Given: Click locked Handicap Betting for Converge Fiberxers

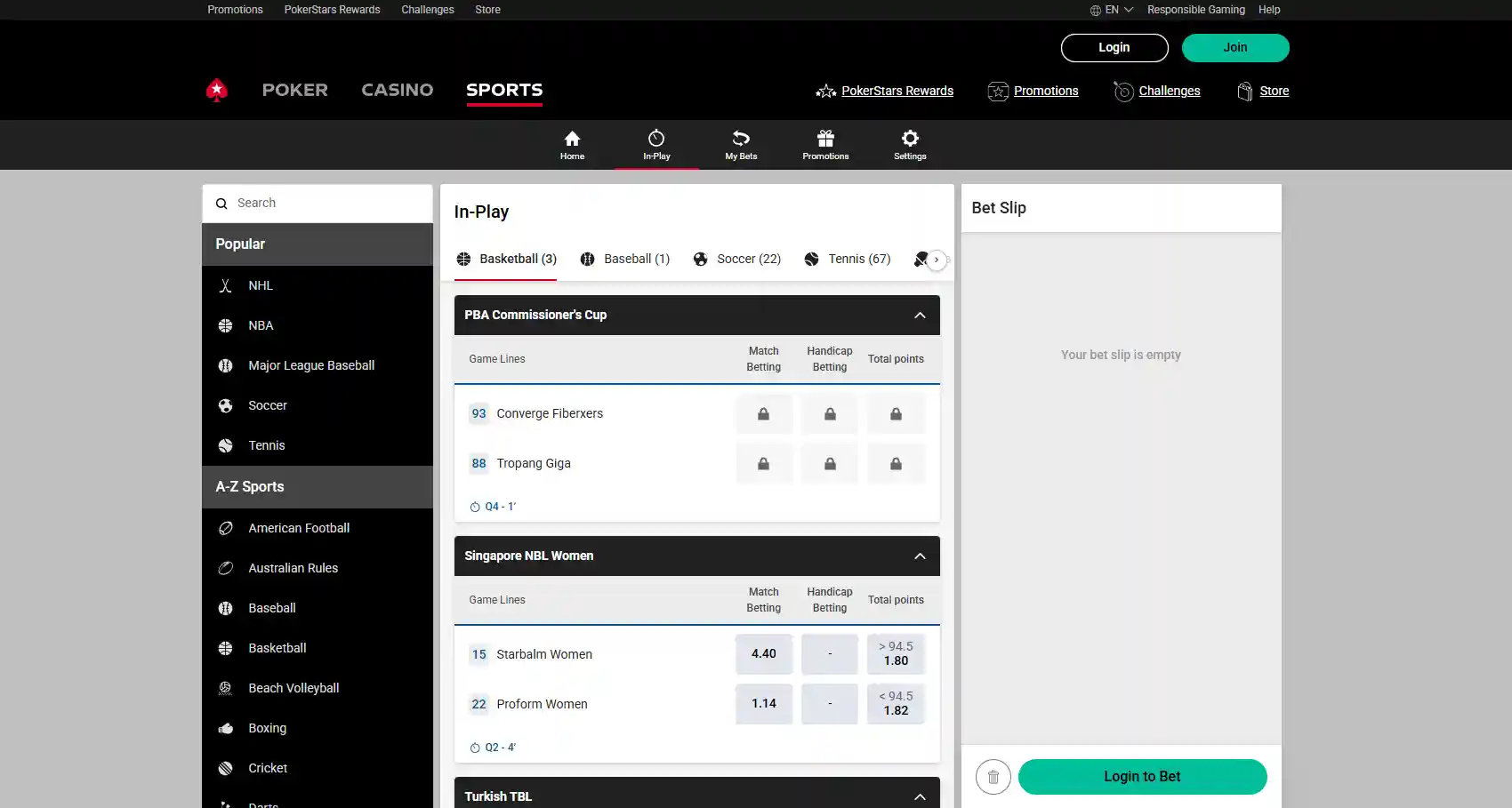Looking at the screenshot, I should (830, 414).
